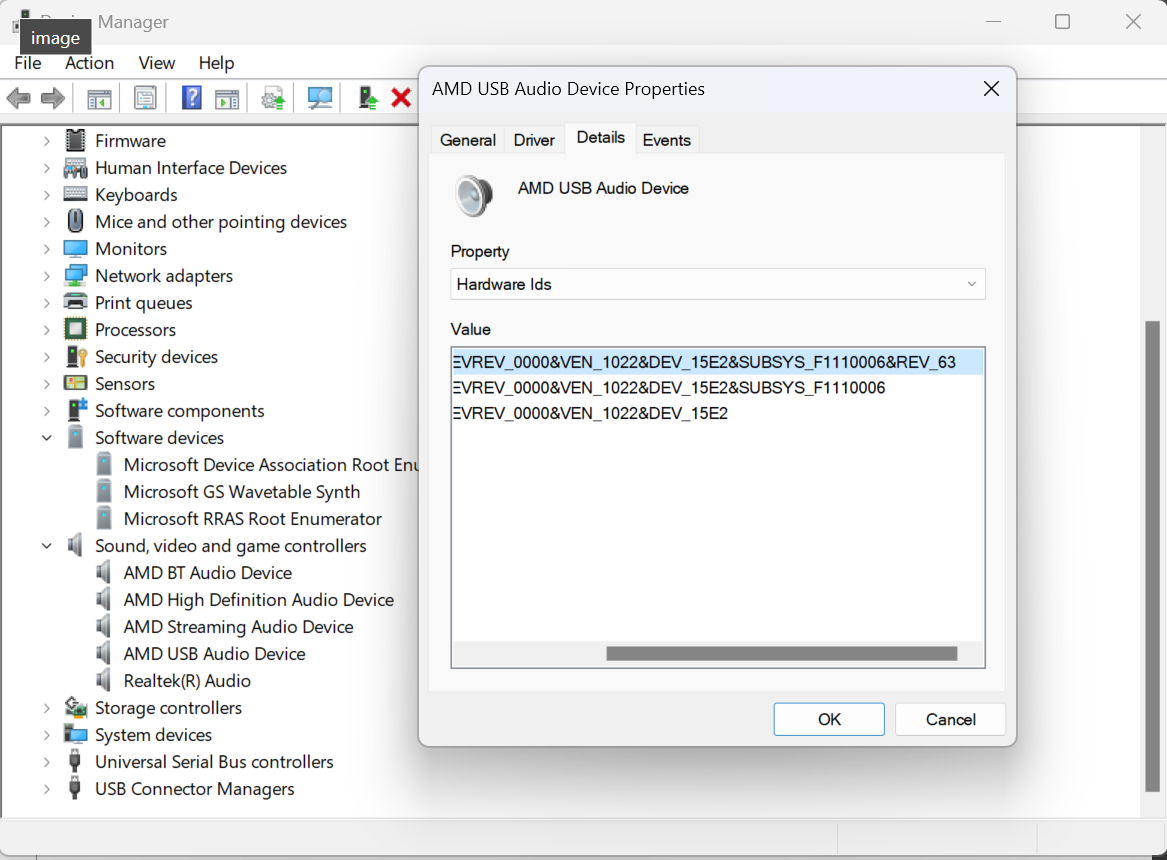Click the Properties toolbar icon
Image resolution: width=1167 pixels, height=860 pixels.
(145, 97)
